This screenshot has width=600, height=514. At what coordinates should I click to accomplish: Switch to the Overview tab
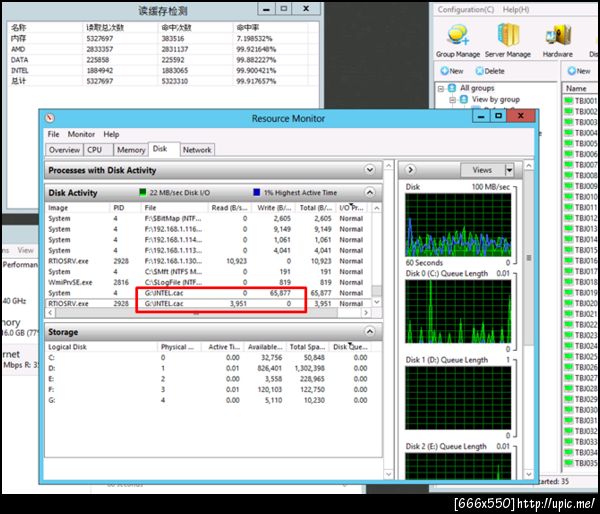tap(64, 150)
